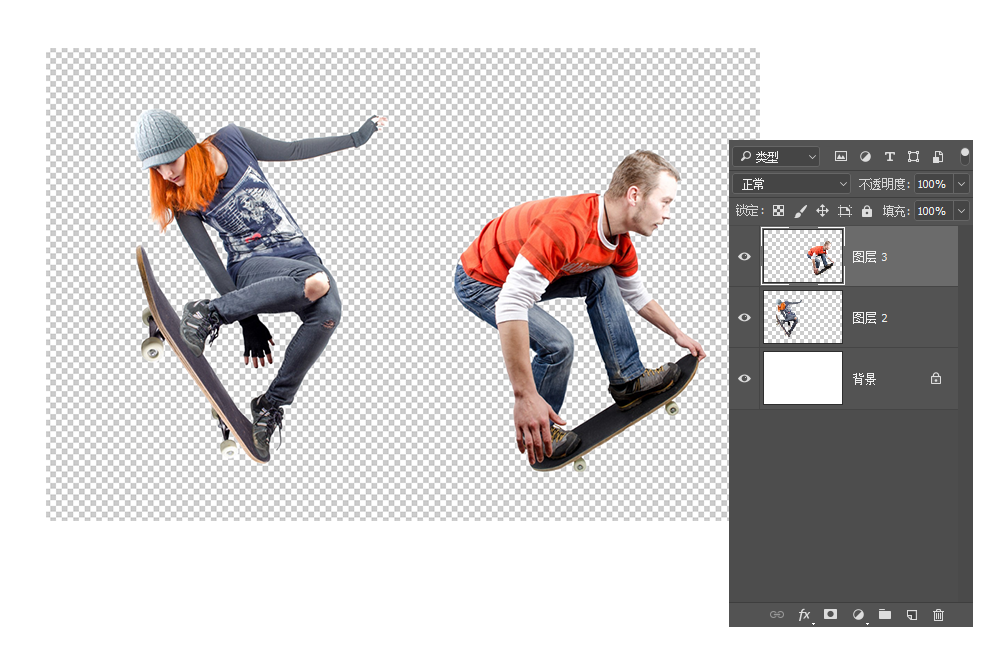
Task: Expand the 不透明度 opacity slider arrow
Action: [961, 184]
